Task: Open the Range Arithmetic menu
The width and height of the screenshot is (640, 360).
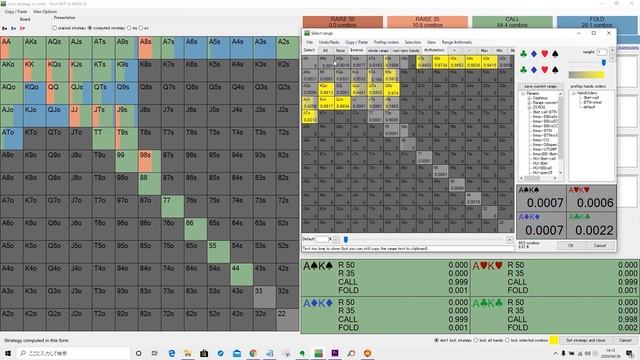Action: pos(457,42)
